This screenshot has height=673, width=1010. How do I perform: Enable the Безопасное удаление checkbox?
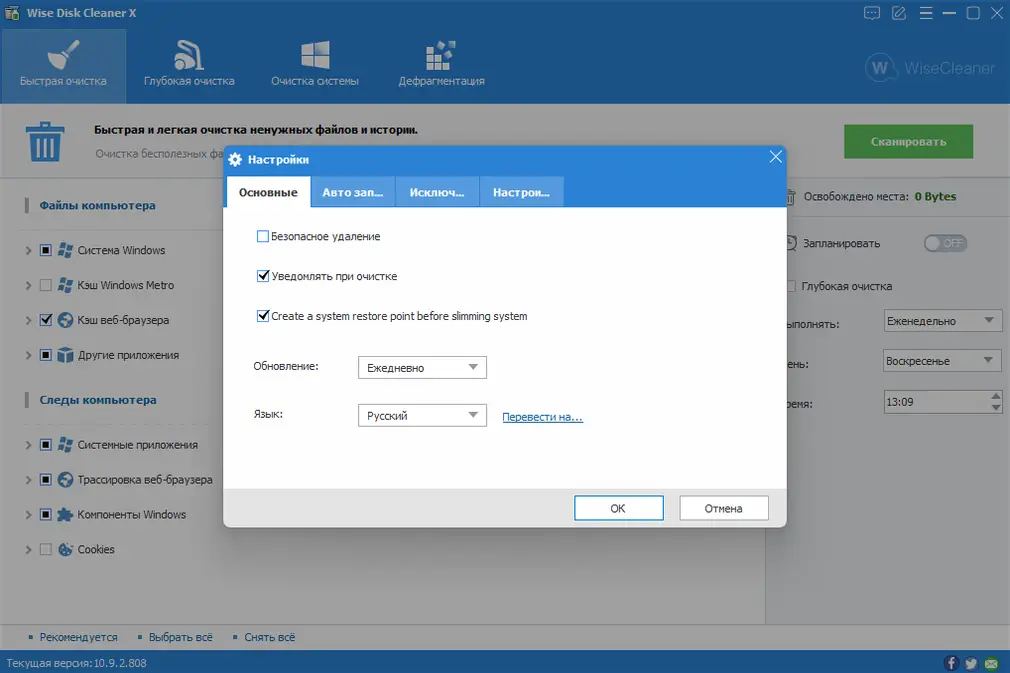coord(264,236)
